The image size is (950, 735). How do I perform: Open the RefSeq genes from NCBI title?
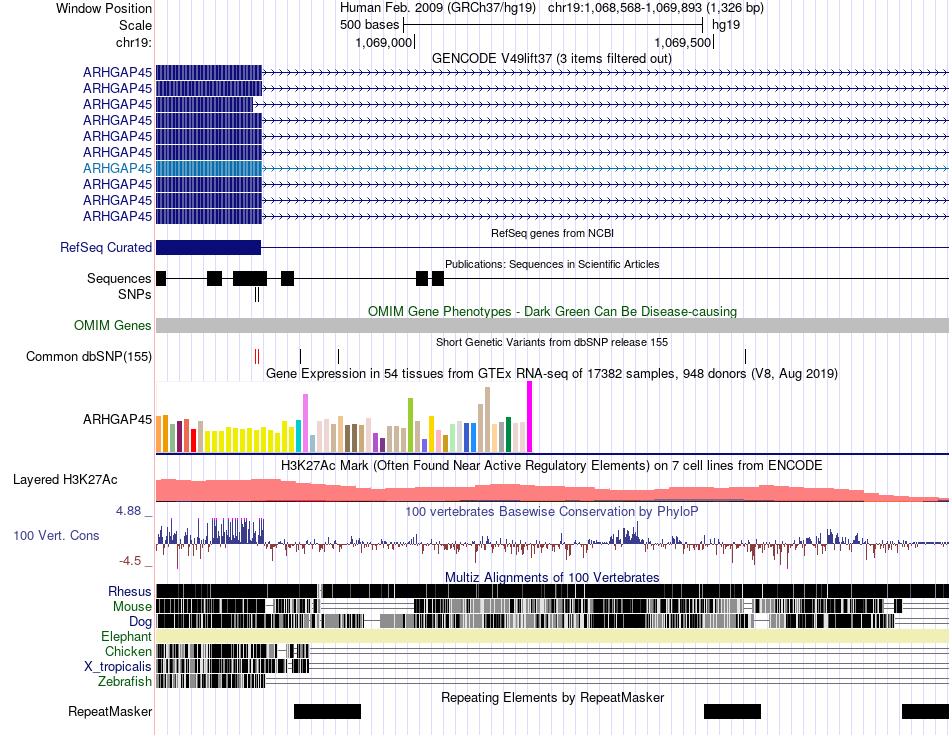click(552, 233)
